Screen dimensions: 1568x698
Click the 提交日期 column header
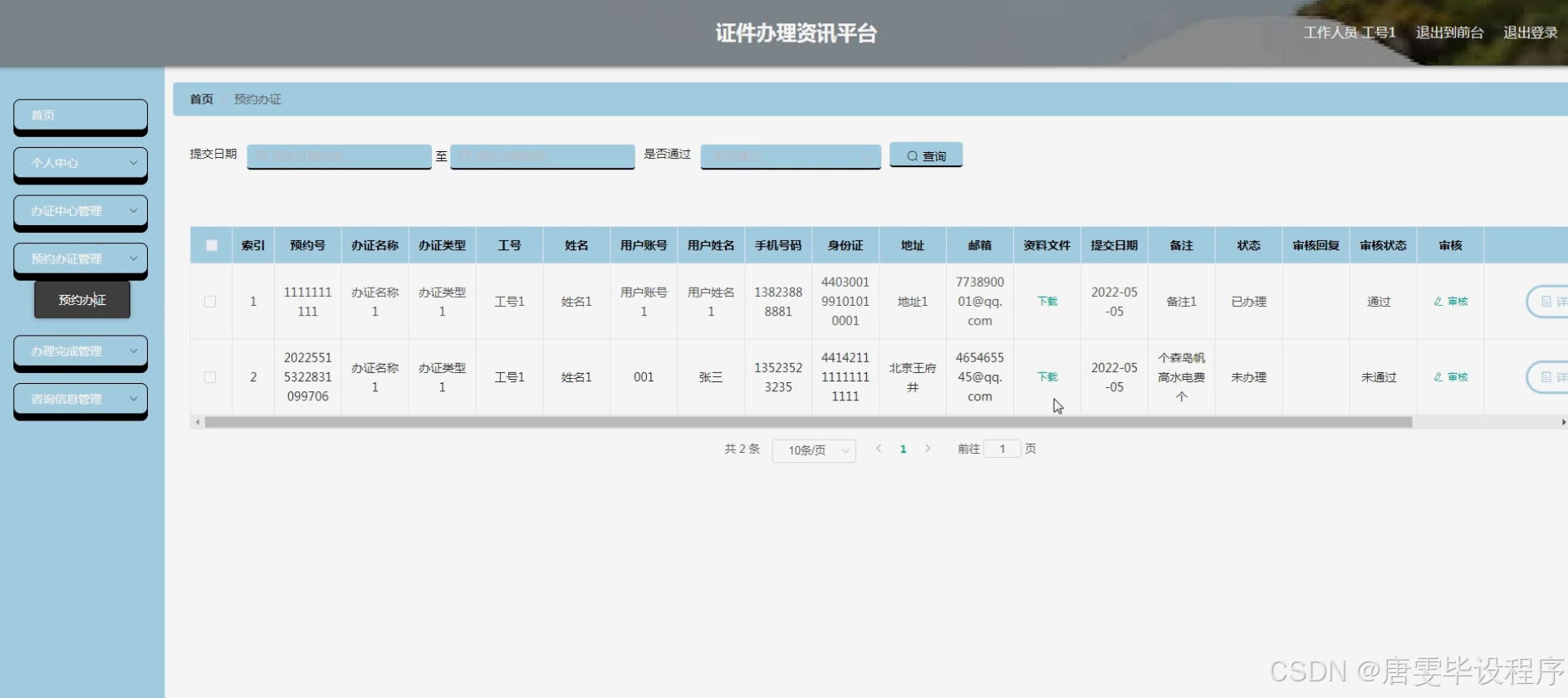click(x=1115, y=245)
